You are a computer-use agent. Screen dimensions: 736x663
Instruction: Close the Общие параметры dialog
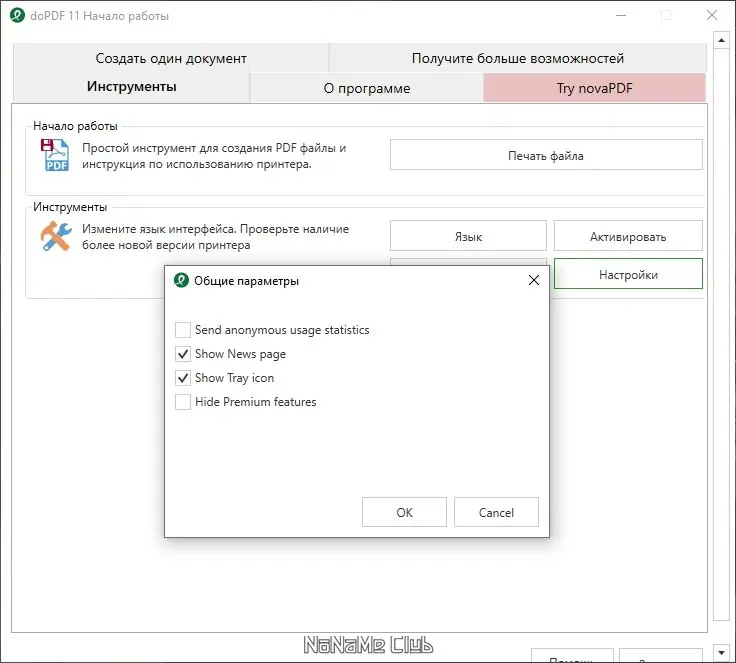pos(534,280)
